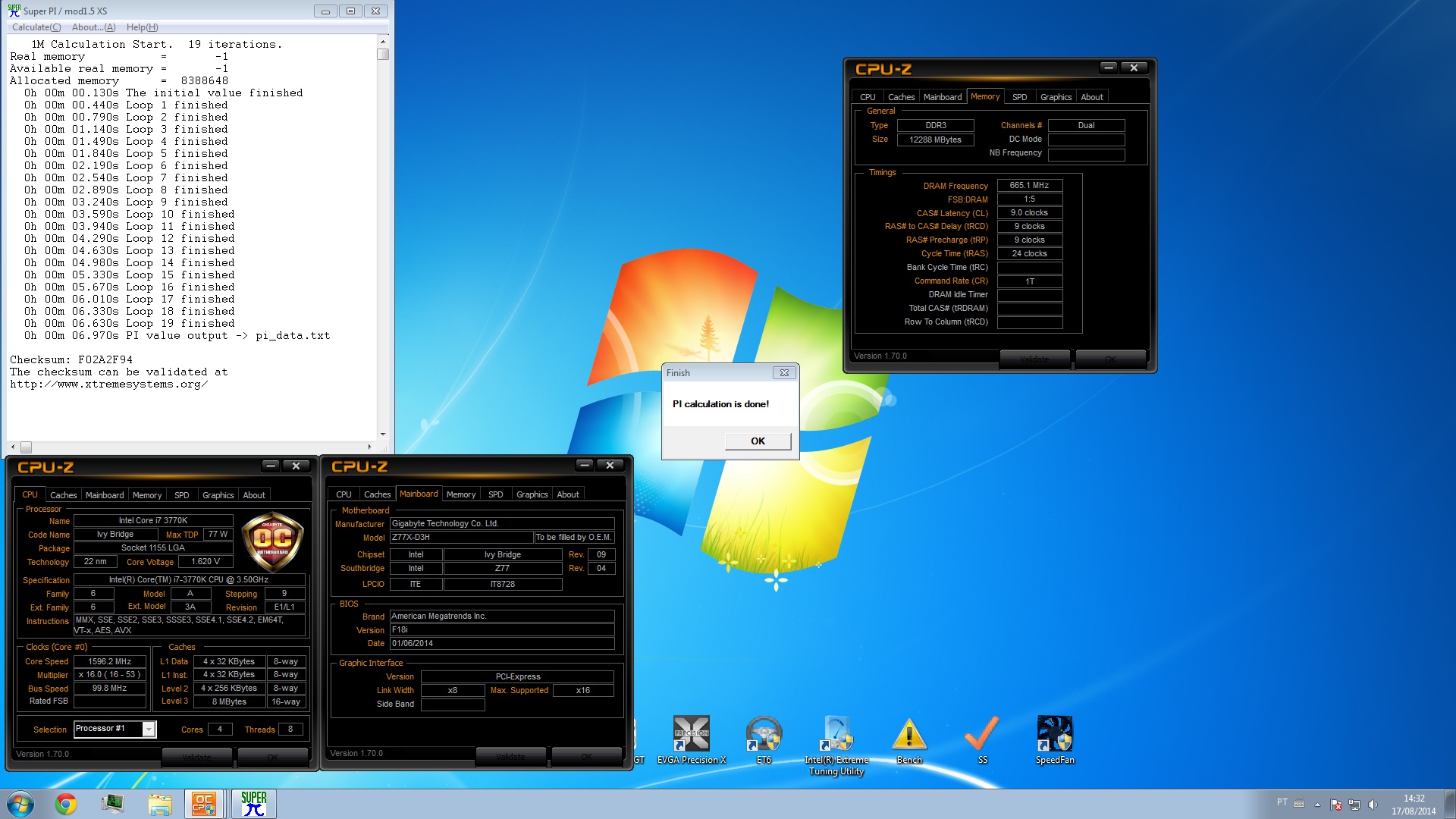Click the Core Voltage 1.620 V value

(206, 561)
